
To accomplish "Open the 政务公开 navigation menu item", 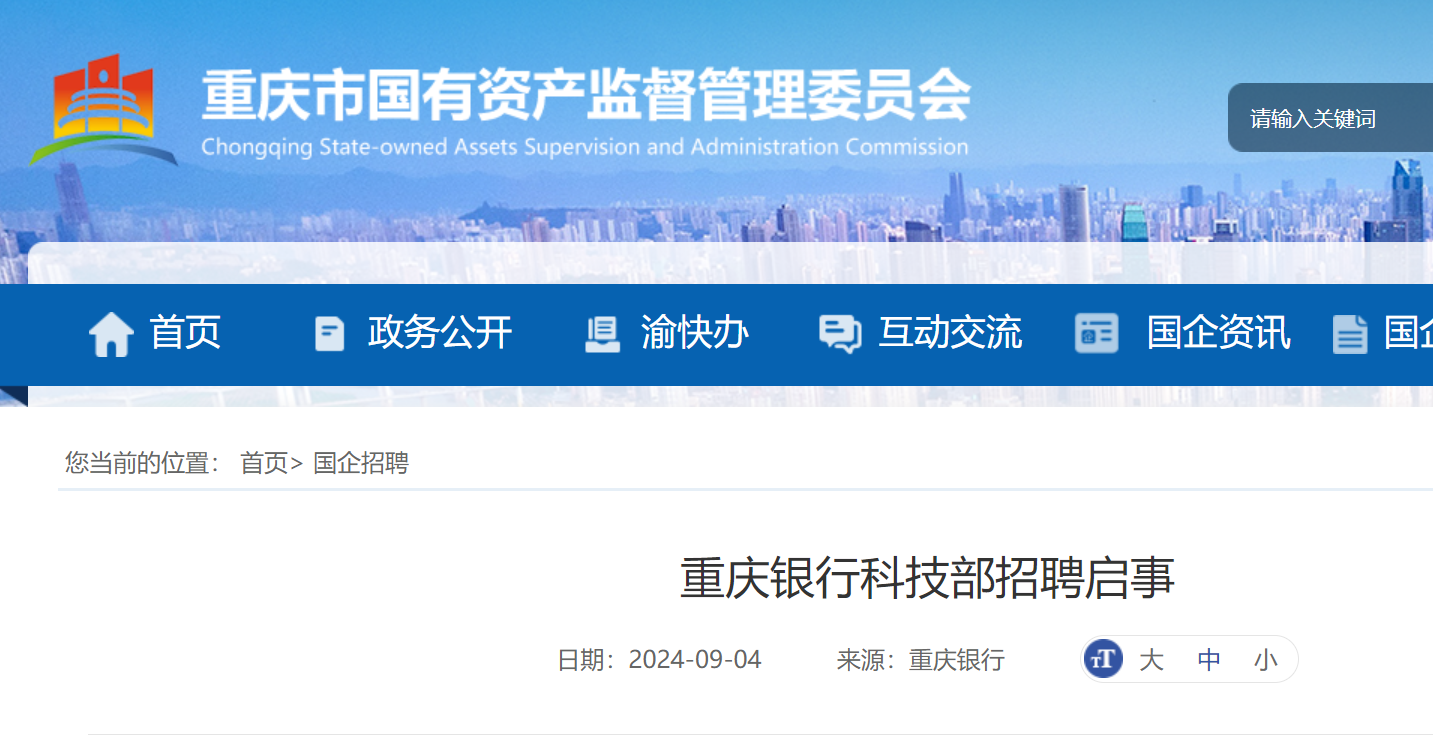I will (440, 333).
